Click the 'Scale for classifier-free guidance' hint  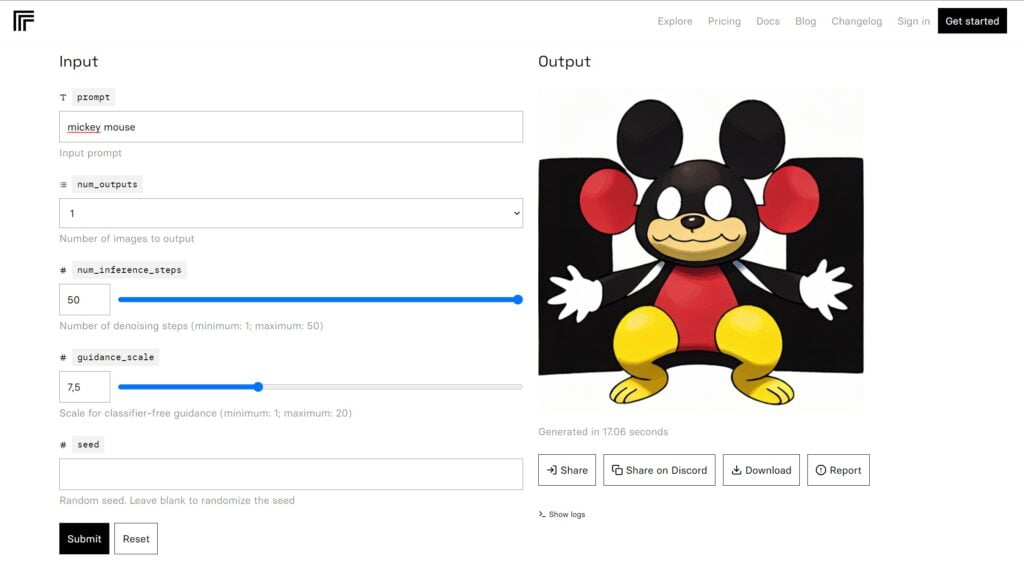(x=206, y=413)
